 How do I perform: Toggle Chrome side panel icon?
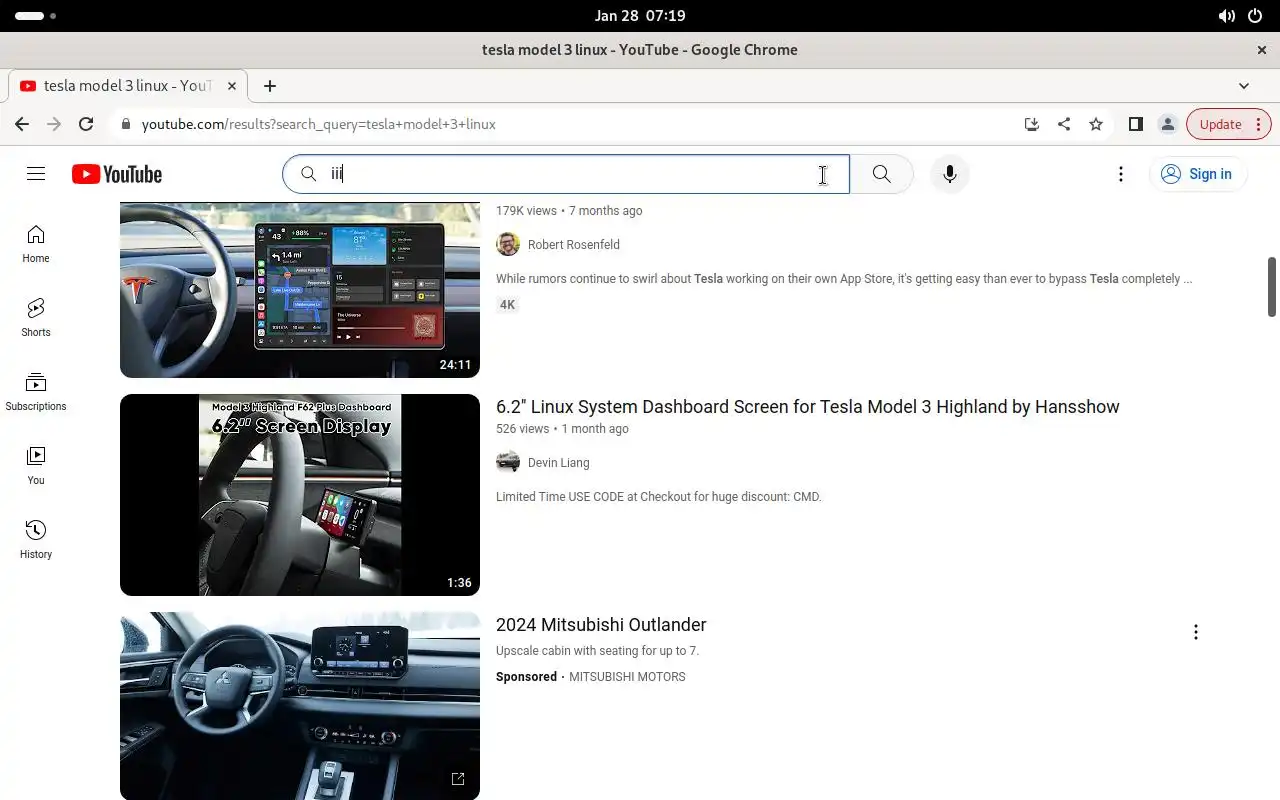[x=1136, y=124]
